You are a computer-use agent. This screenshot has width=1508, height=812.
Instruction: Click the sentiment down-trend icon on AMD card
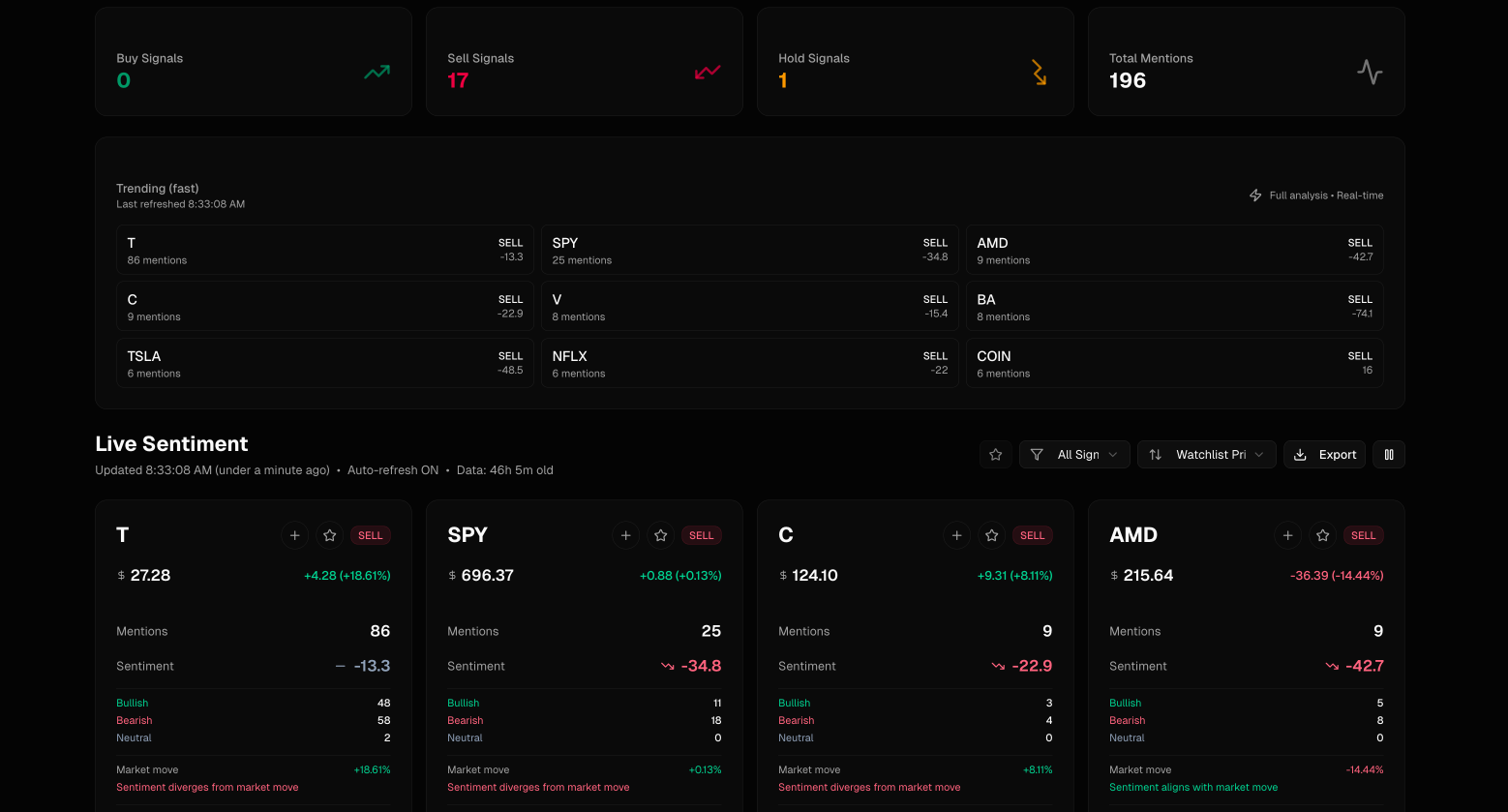1332,666
